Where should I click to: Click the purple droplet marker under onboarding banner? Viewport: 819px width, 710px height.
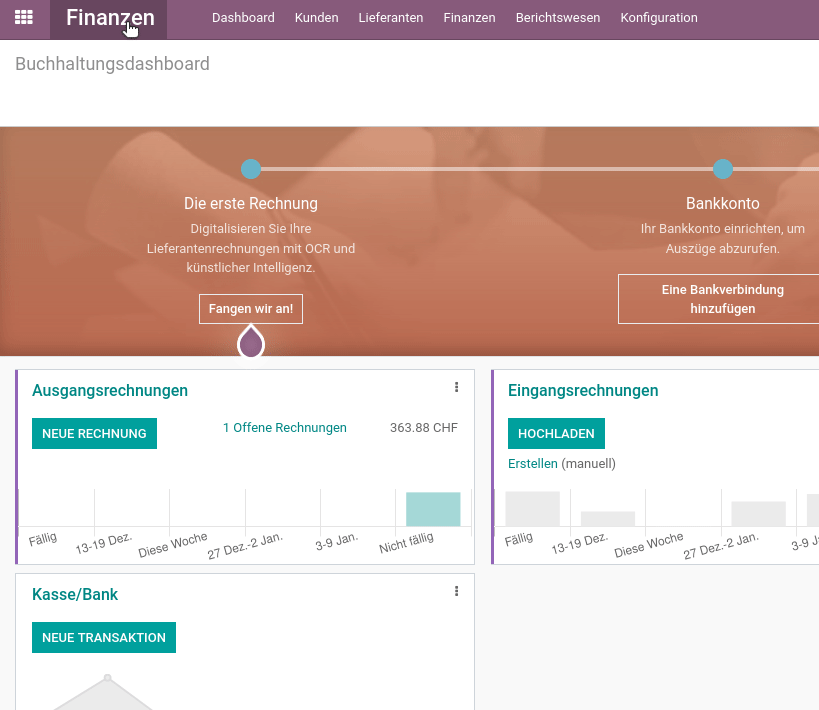pos(250,344)
